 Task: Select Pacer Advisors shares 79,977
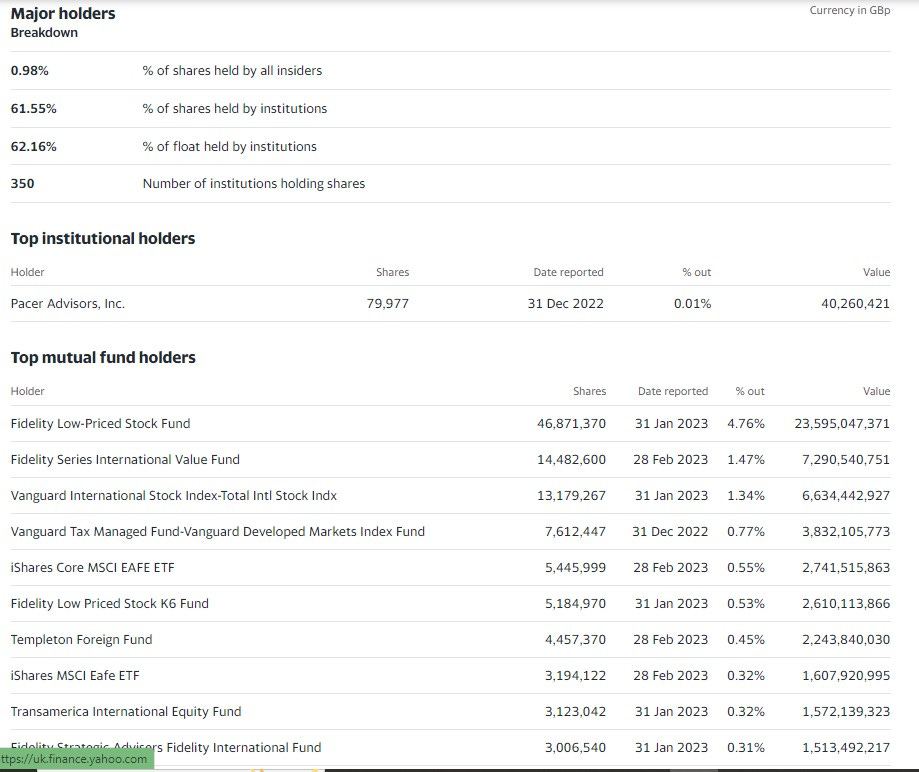tap(387, 304)
